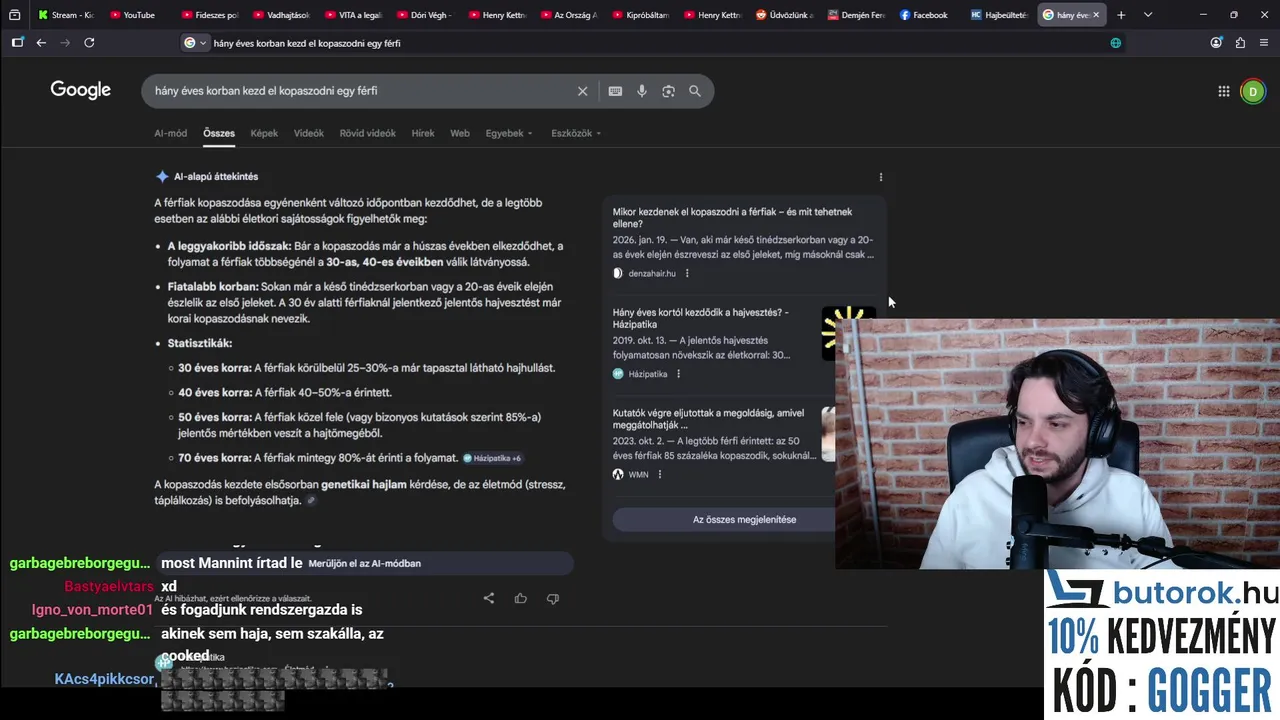Open the on-screen keyboard input tool

pyautogui.click(x=615, y=91)
